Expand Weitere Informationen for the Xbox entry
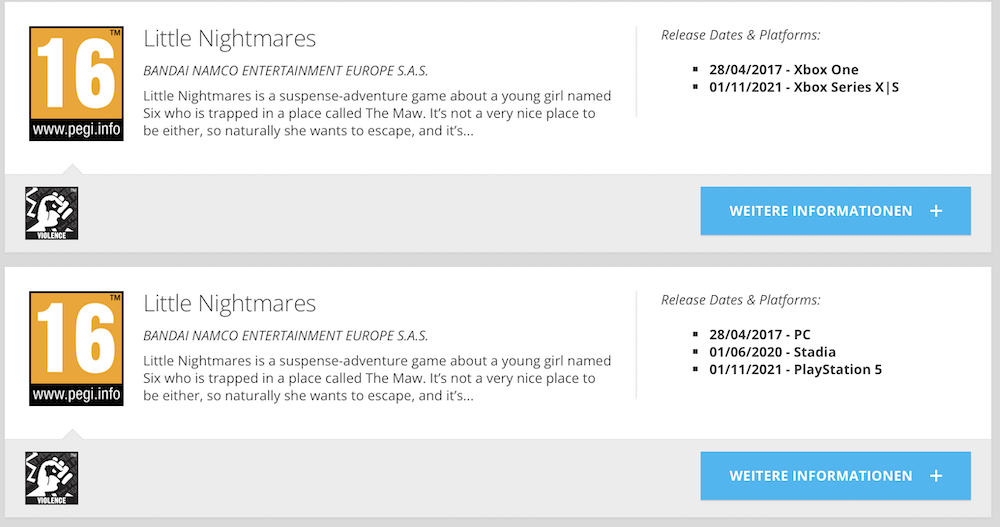Screen dimensions: 1000x527 point(835,211)
